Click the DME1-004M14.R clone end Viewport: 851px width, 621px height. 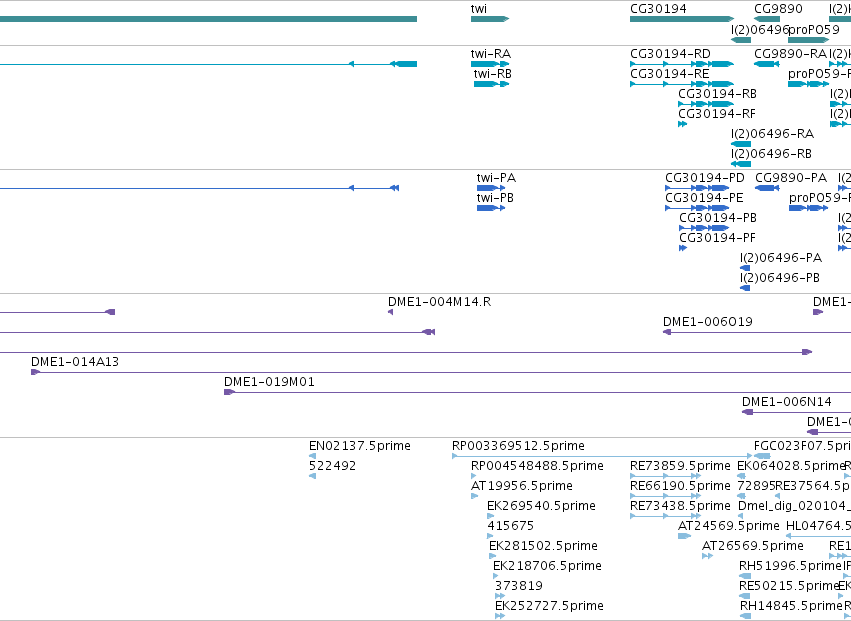tap(390, 313)
